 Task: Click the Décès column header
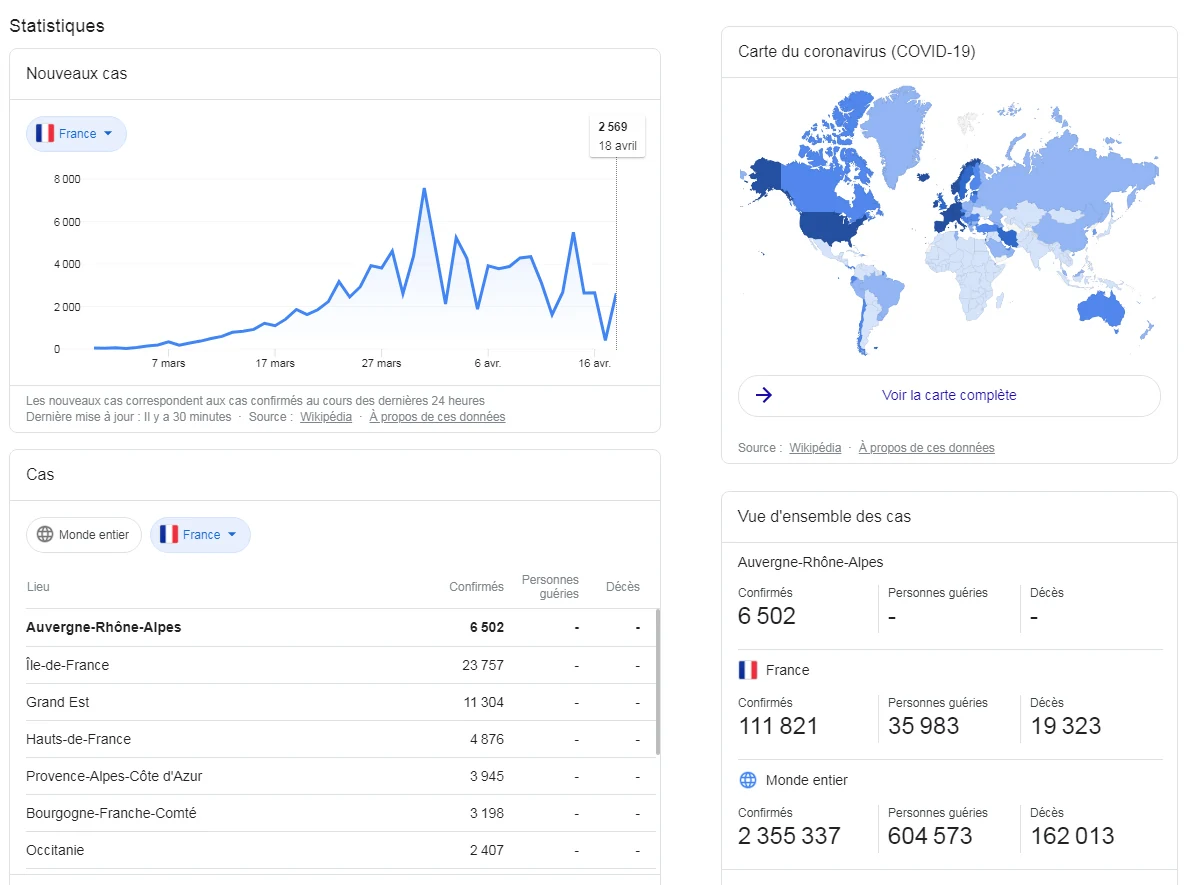pos(622,587)
